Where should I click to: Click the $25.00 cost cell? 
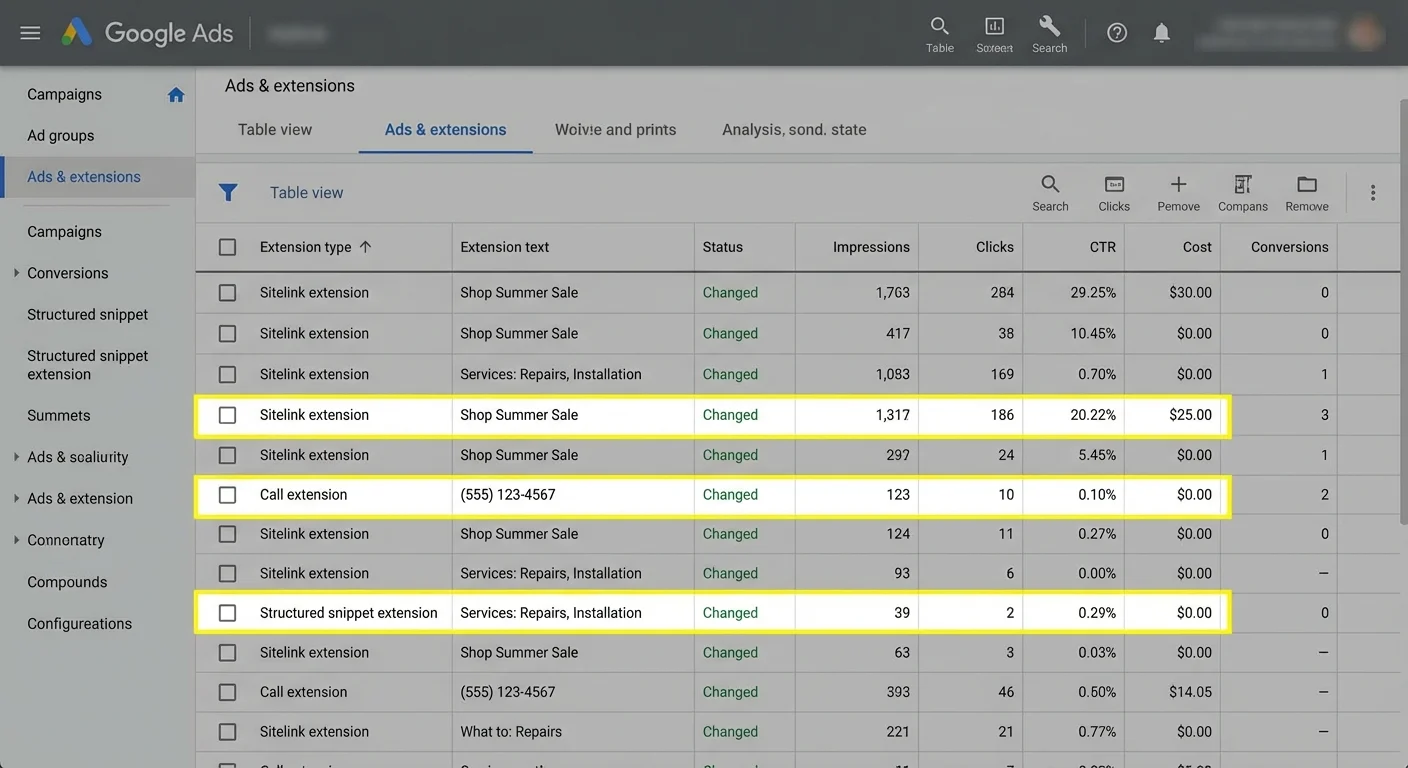click(1190, 415)
